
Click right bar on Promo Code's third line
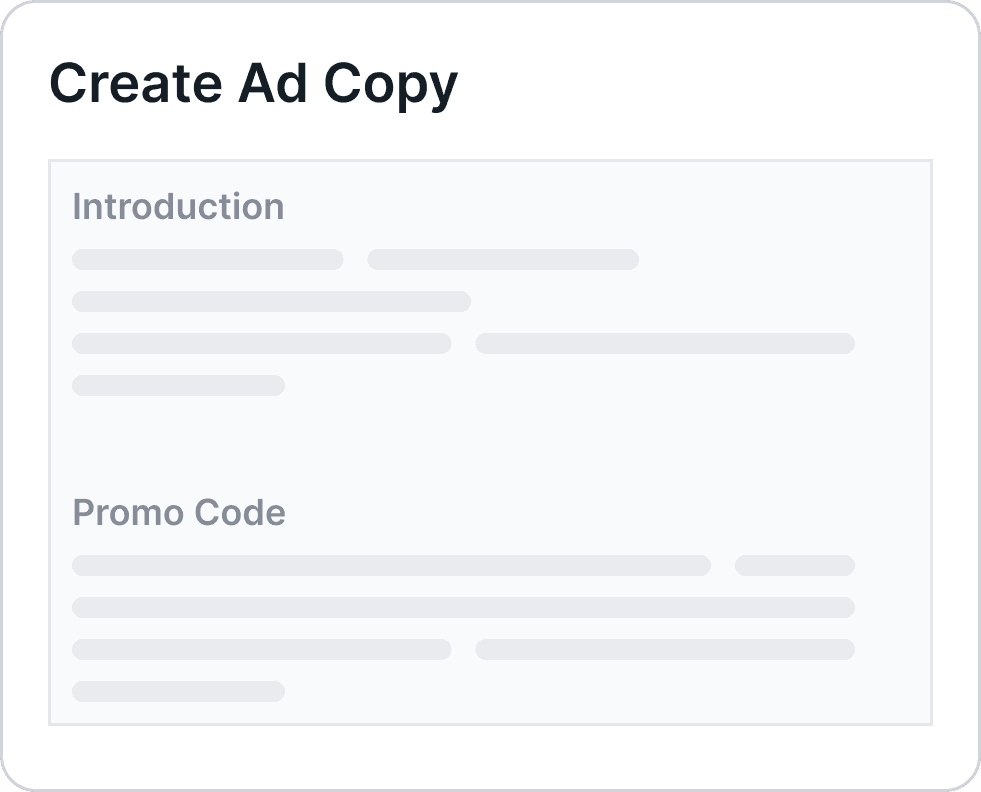click(x=665, y=649)
